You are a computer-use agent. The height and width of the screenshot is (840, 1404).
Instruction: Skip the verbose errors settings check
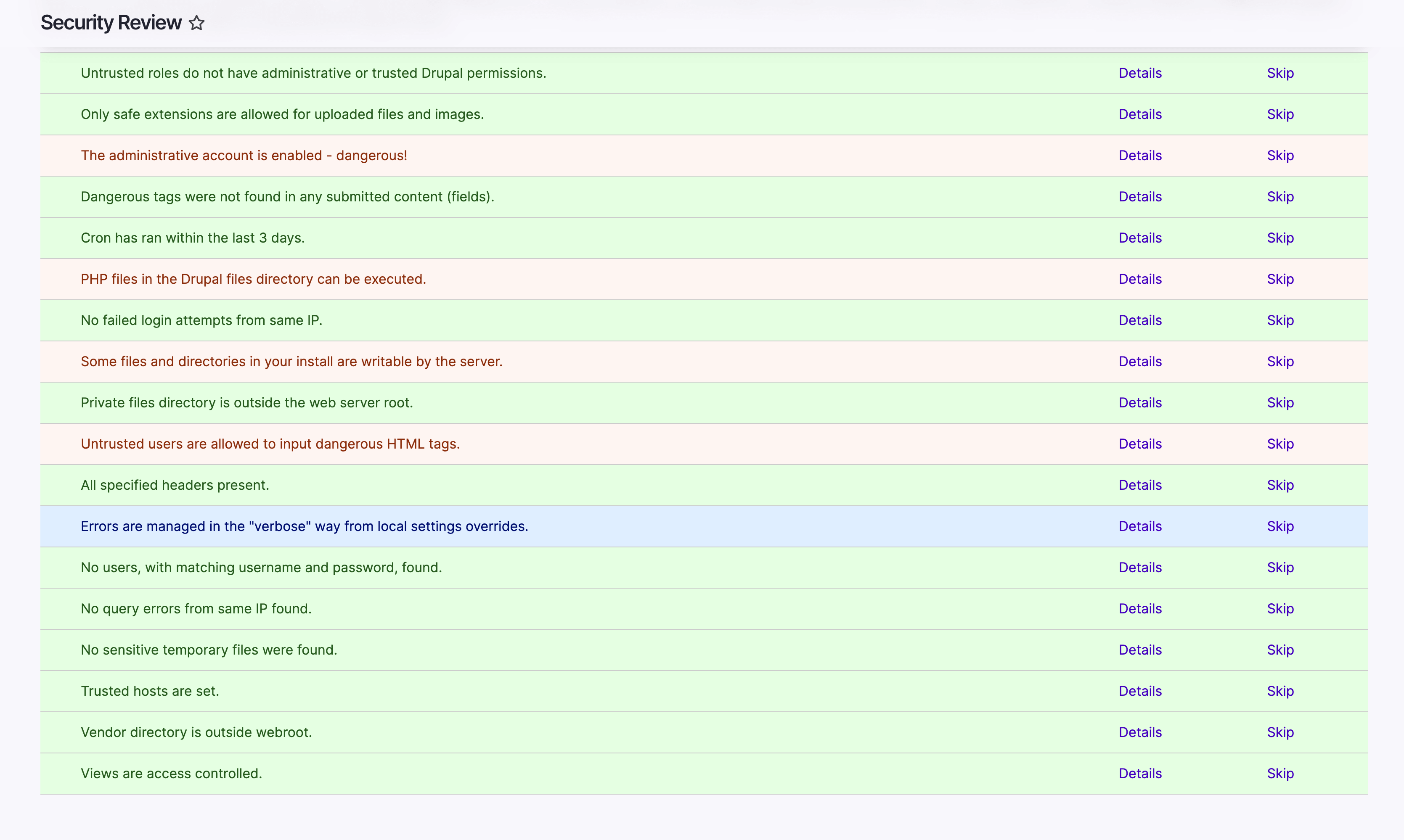tap(1281, 525)
